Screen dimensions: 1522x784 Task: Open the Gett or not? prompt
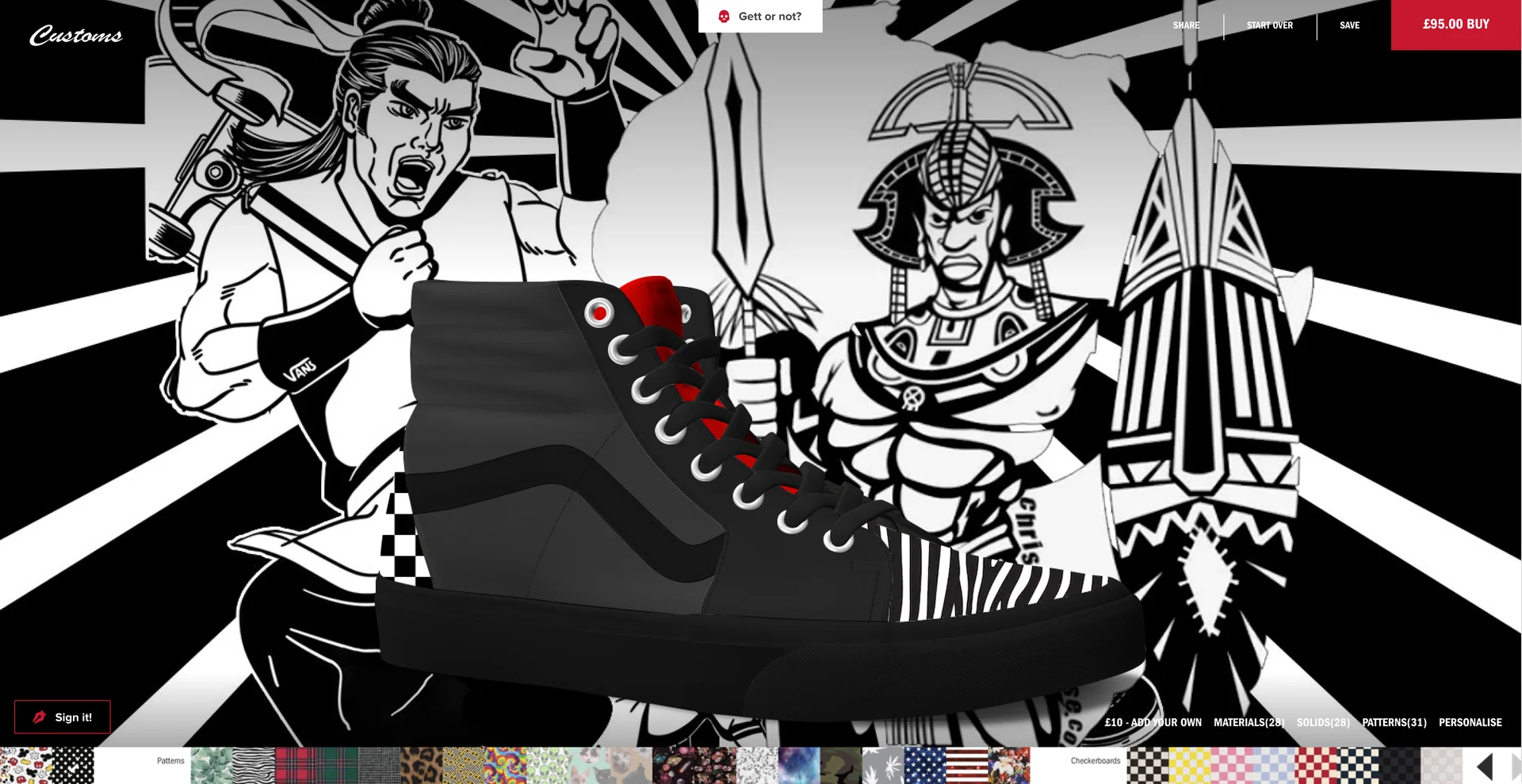[x=760, y=16]
